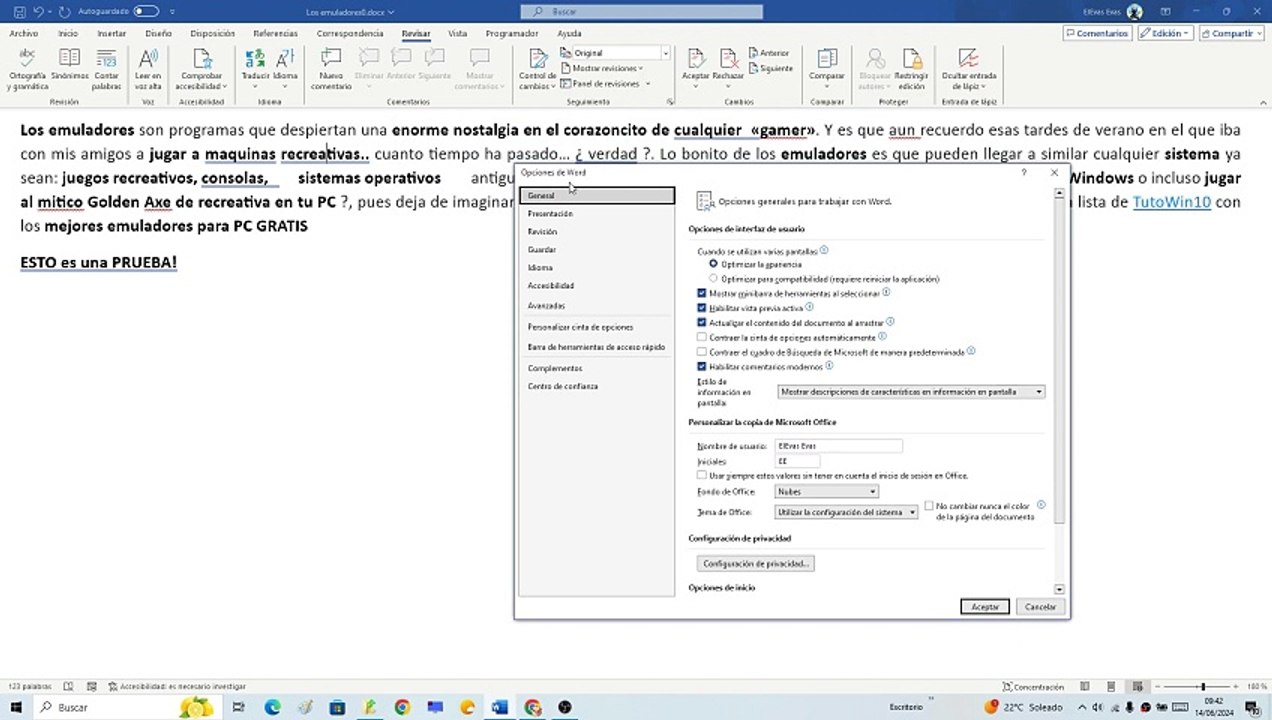Image resolution: width=1272 pixels, height=720 pixels.
Task: Click the Comentarios button at top right
Action: click(1097, 33)
